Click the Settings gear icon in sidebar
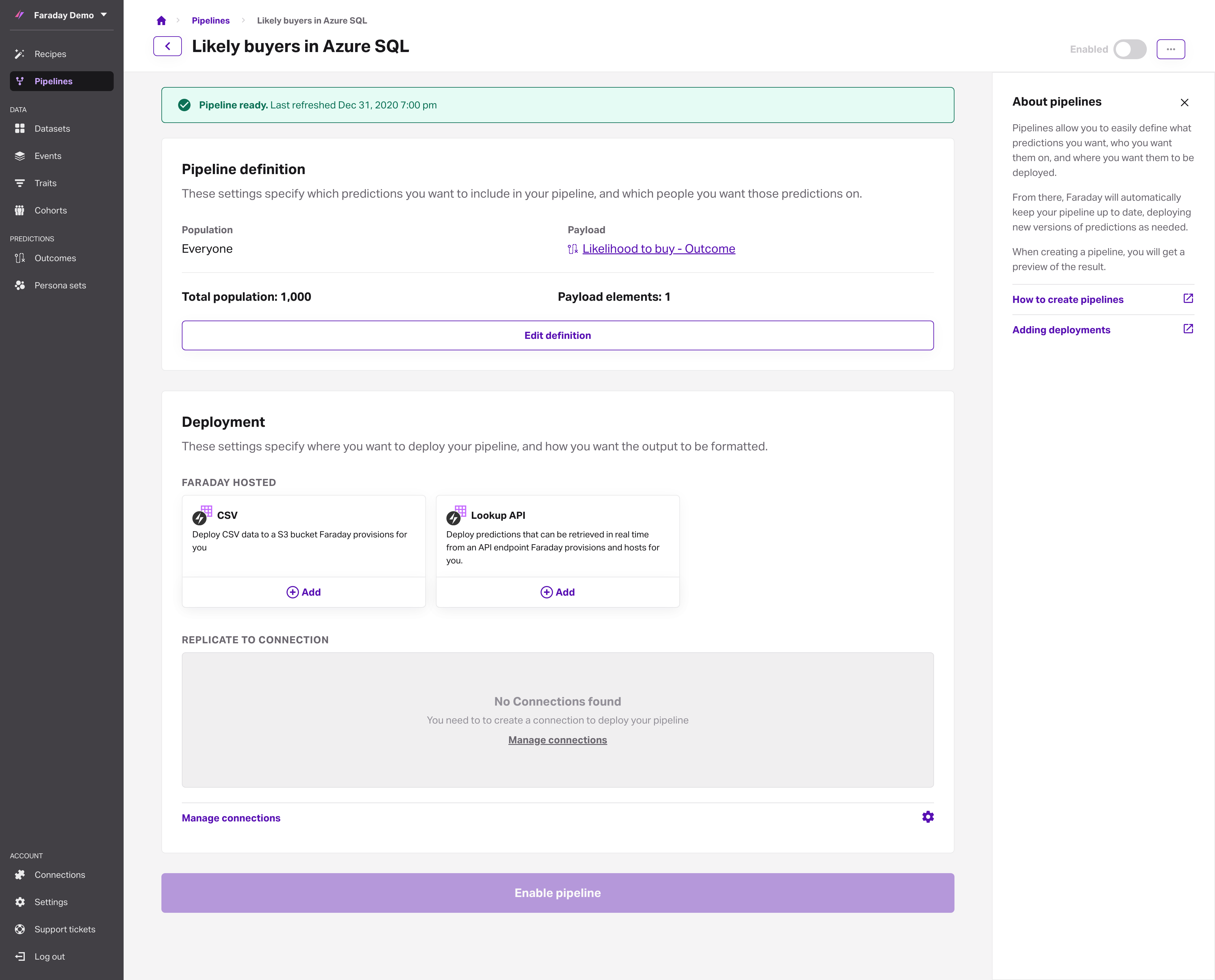Screen dimensions: 1215x980 point(20,902)
